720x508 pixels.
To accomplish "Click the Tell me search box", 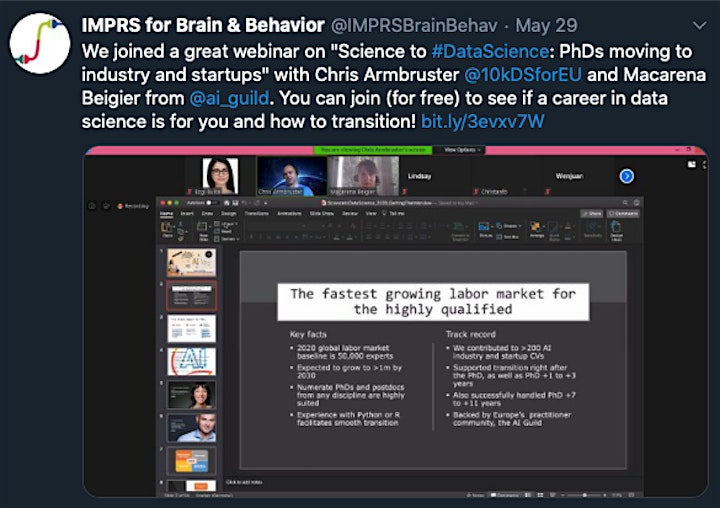I will (394, 214).
